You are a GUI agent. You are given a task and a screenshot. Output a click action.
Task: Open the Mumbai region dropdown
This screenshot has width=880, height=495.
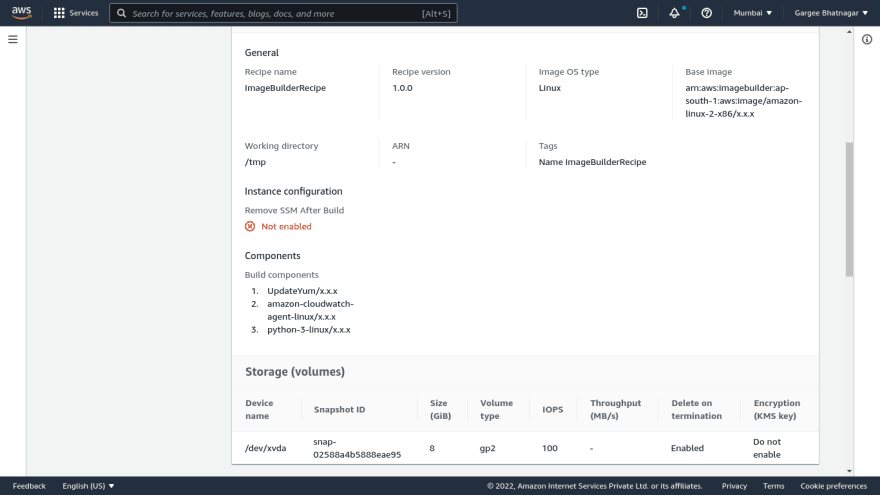753,13
